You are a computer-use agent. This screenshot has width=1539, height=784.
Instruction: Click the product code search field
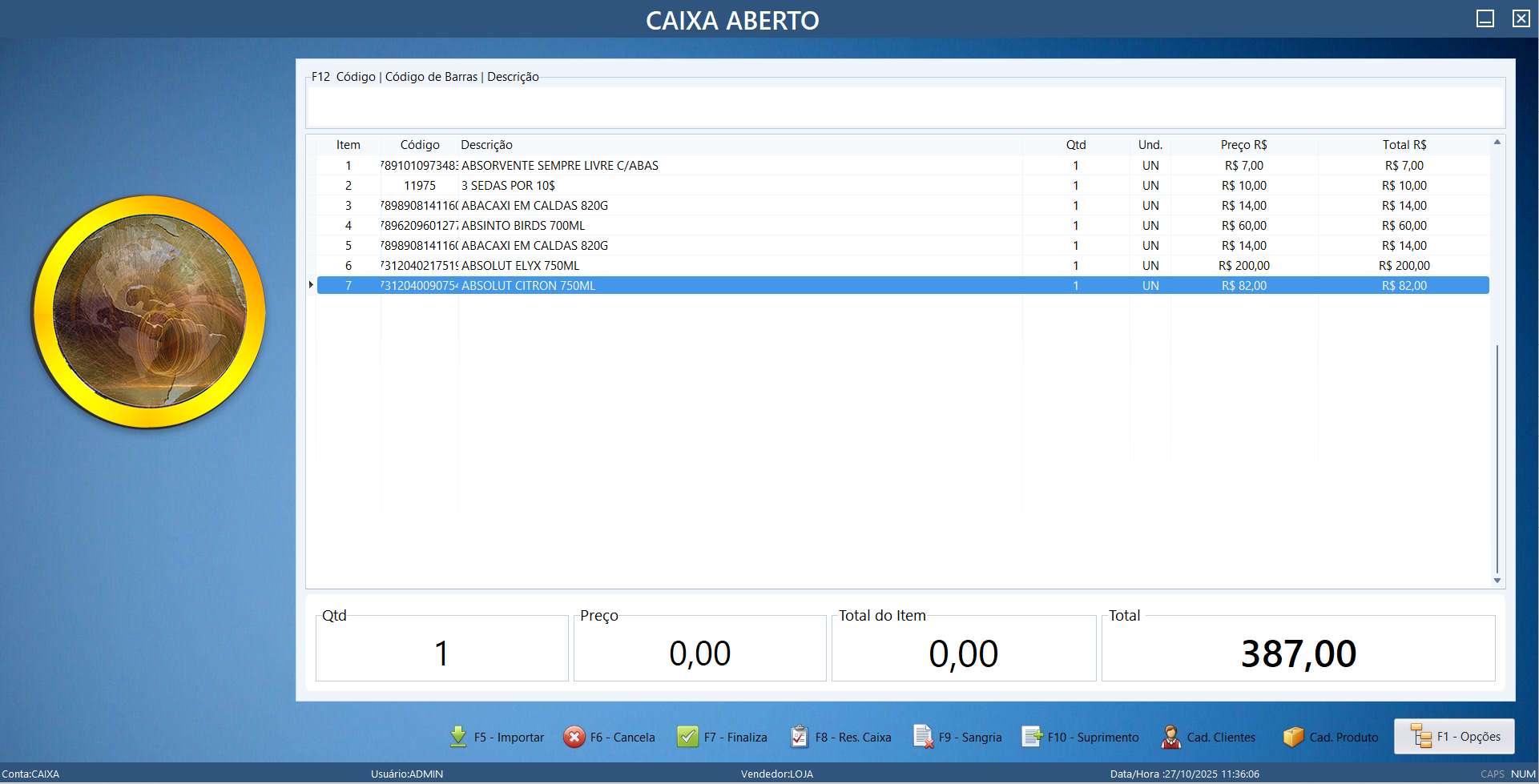[x=905, y=107]
